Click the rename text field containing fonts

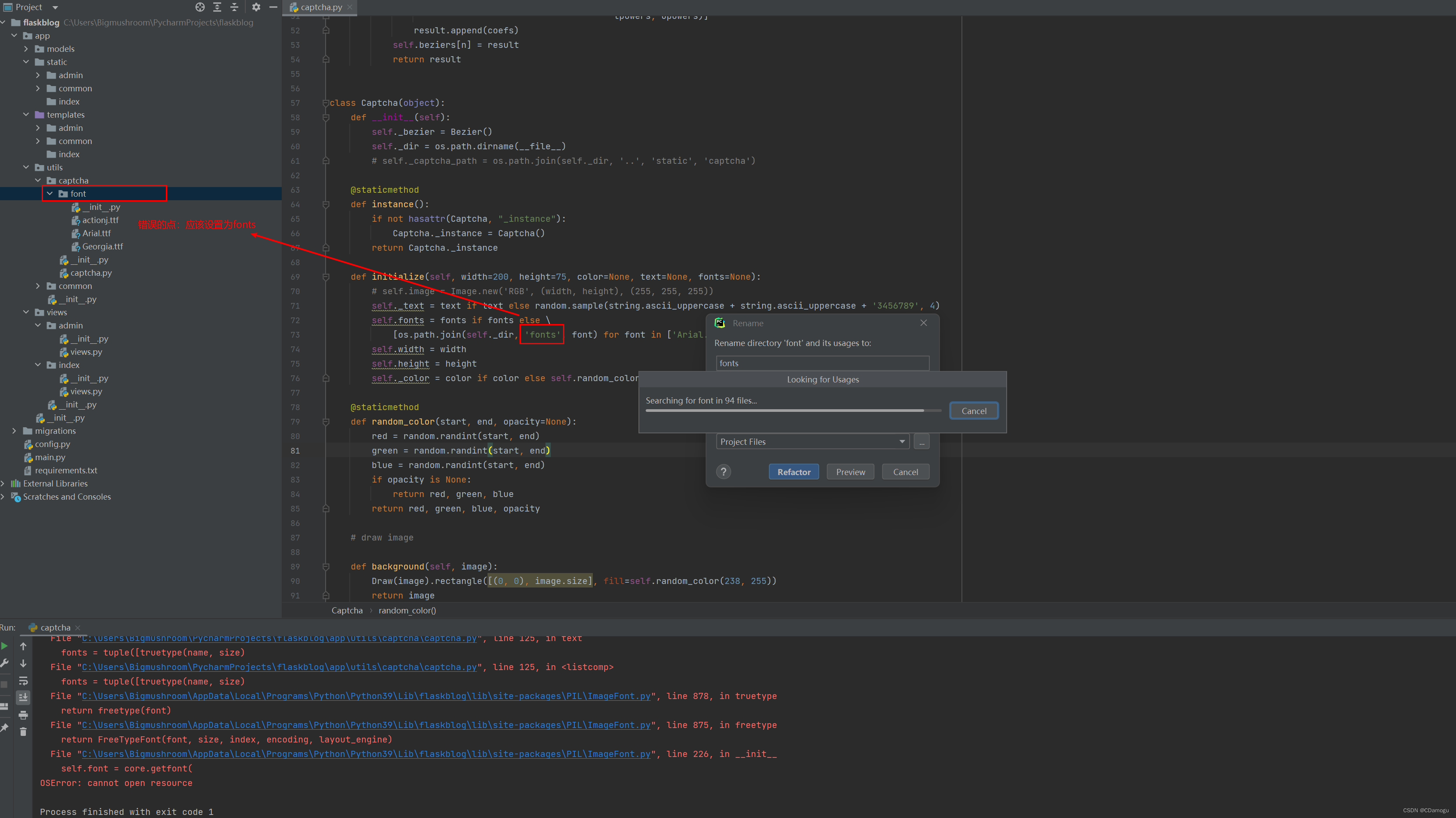tap(822, 363)
